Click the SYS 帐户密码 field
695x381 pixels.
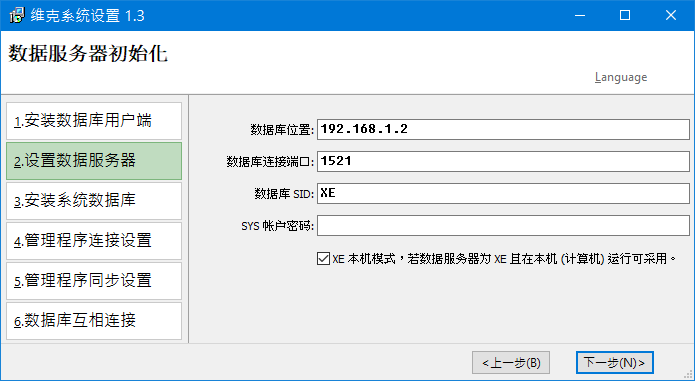(503, 226)
